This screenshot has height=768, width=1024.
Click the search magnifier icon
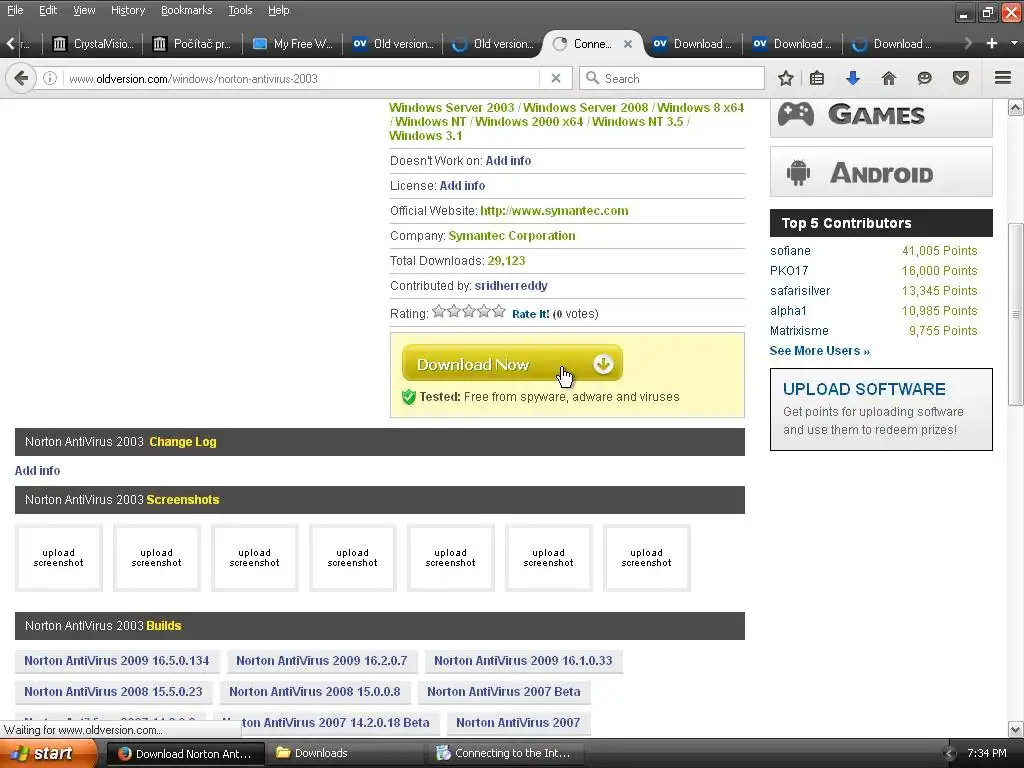coord(592,78)
